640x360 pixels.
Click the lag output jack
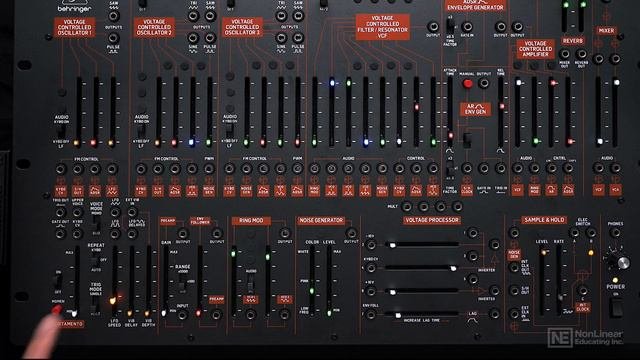[494, 314]
